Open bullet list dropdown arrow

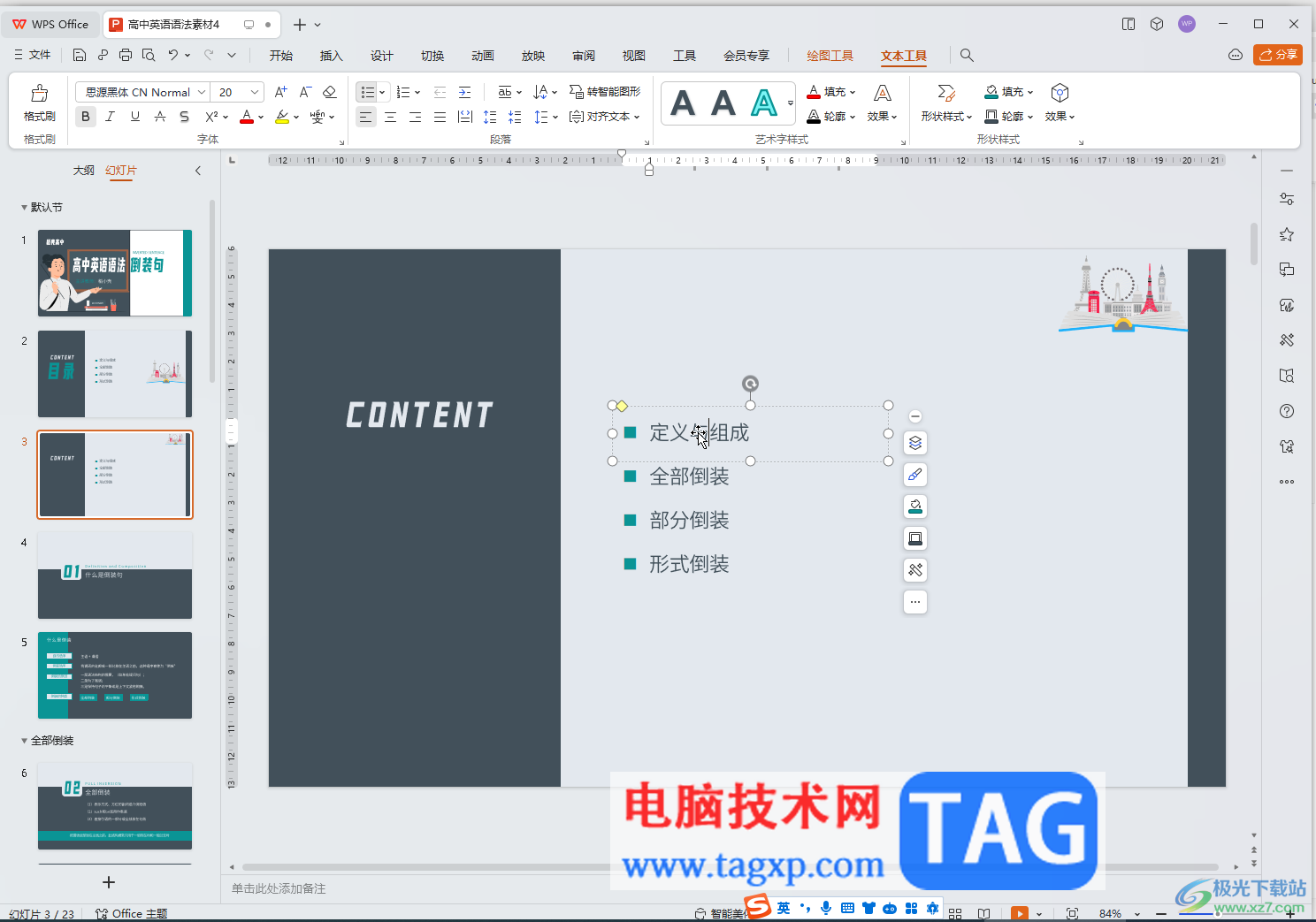pyautogui.click(x=382, y=92)
